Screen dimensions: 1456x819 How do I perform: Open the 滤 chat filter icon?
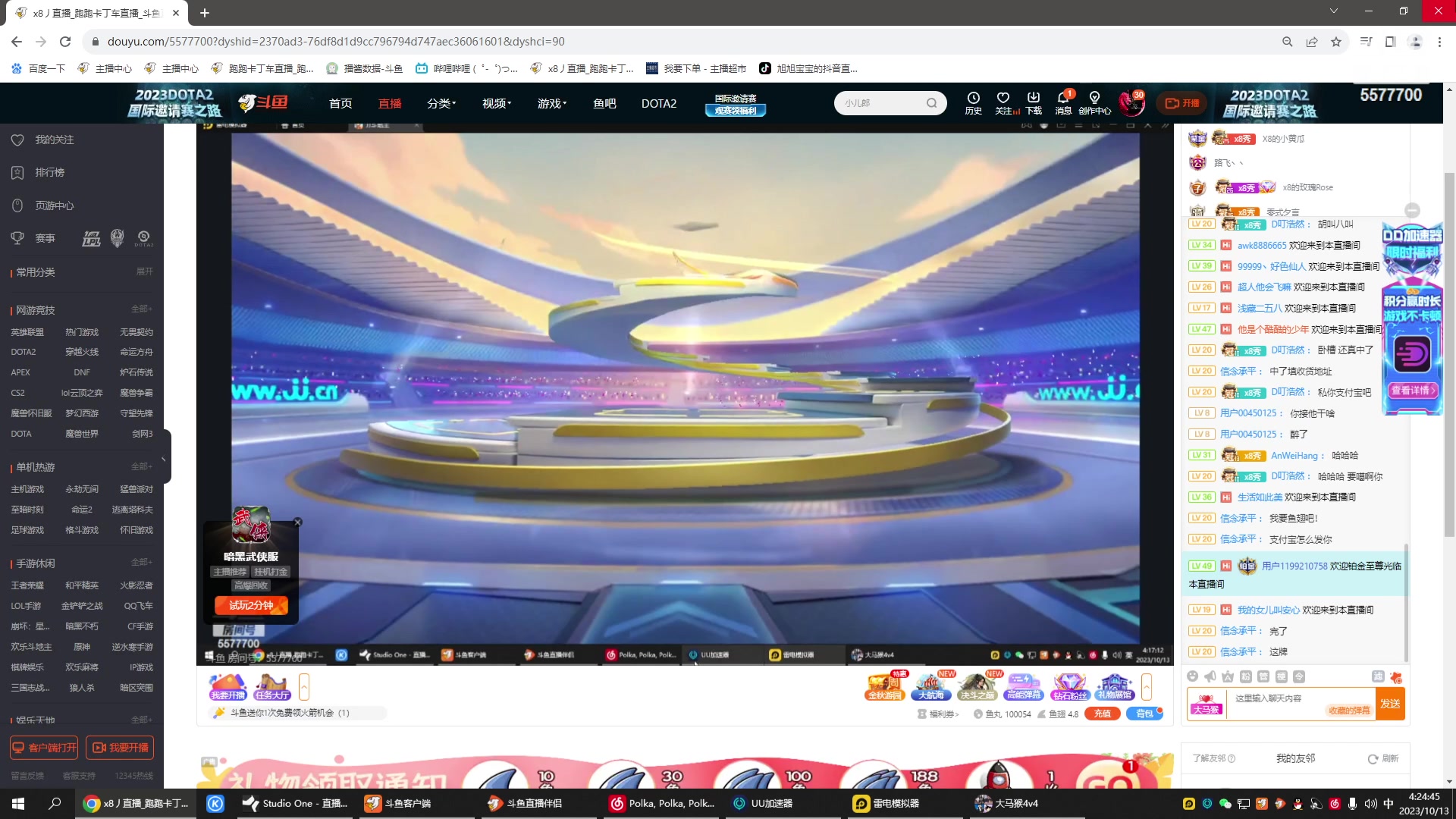pyautogui.click(x=1378, y=676)
